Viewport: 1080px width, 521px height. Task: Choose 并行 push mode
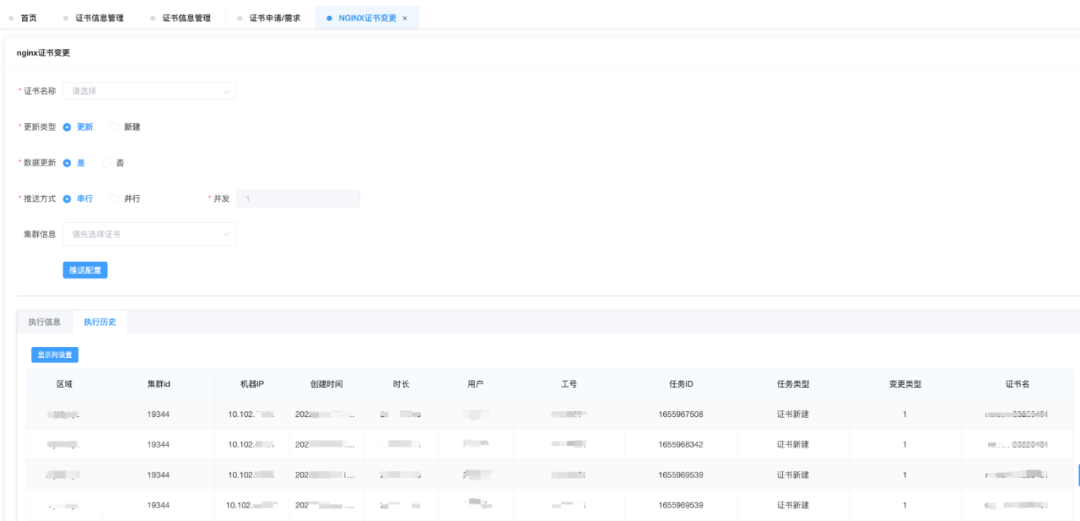point(115,198)
